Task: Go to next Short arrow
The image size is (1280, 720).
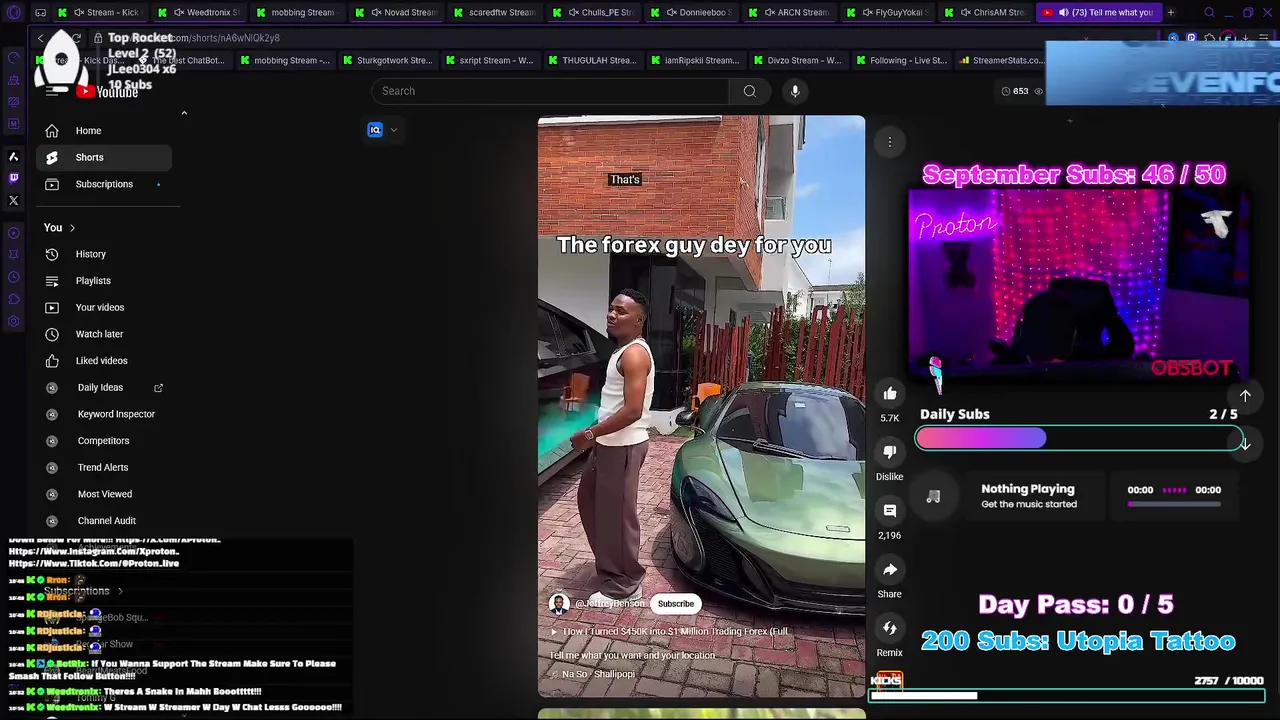Action: pyautogui.click(x=1245, y=443)
